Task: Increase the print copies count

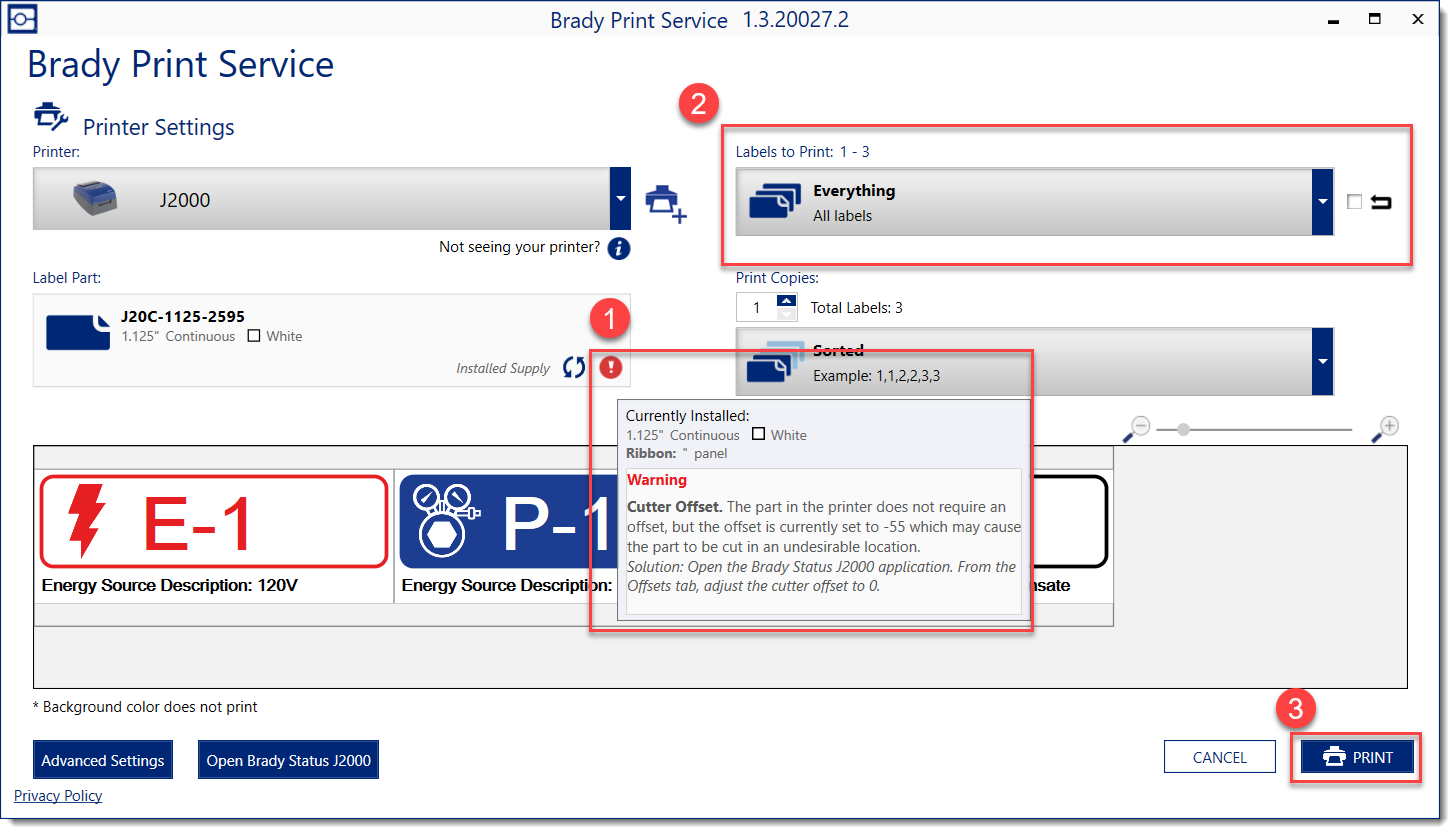Action: (787, 301)
